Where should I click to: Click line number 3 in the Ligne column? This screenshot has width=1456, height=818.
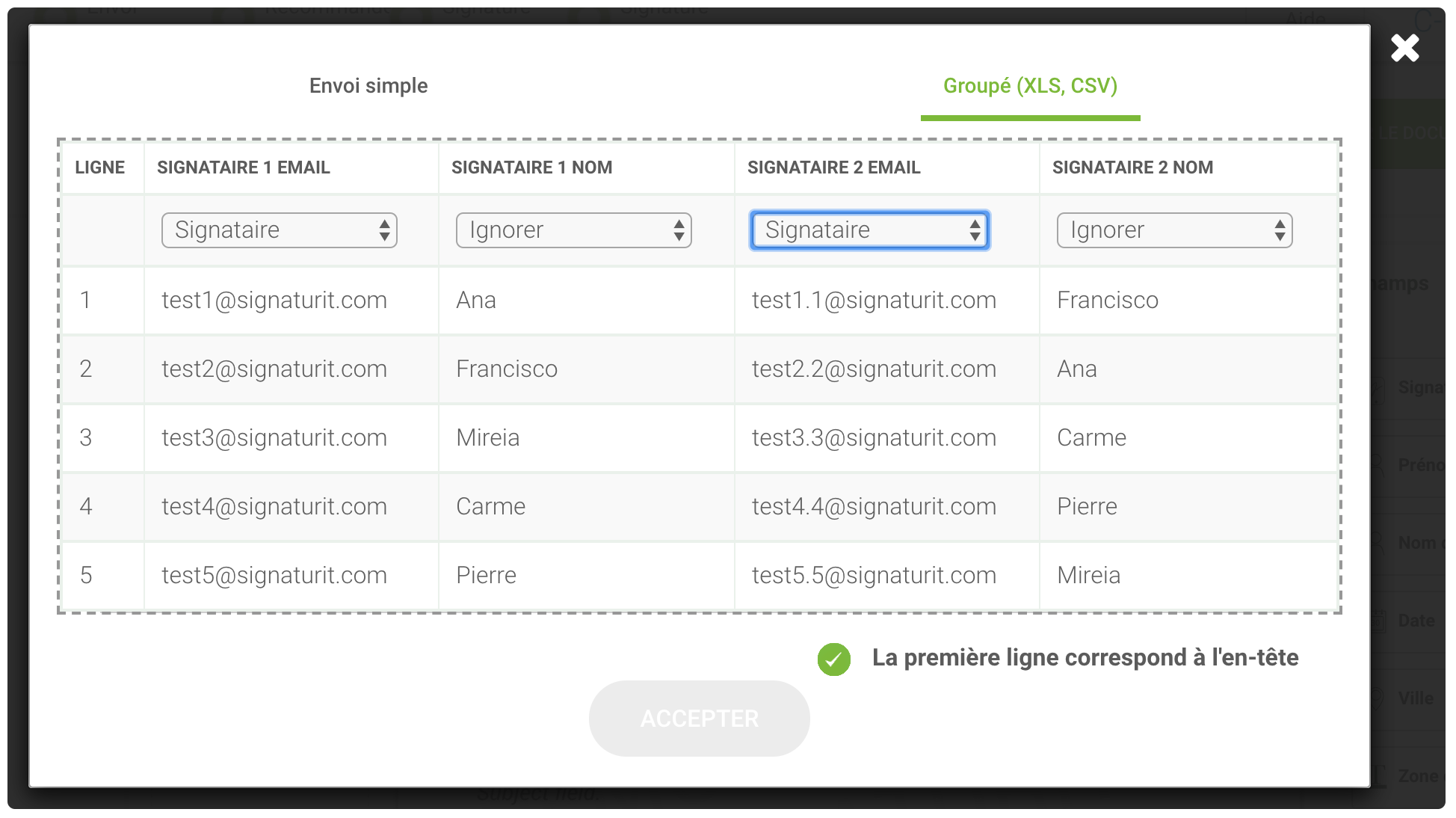86,438
